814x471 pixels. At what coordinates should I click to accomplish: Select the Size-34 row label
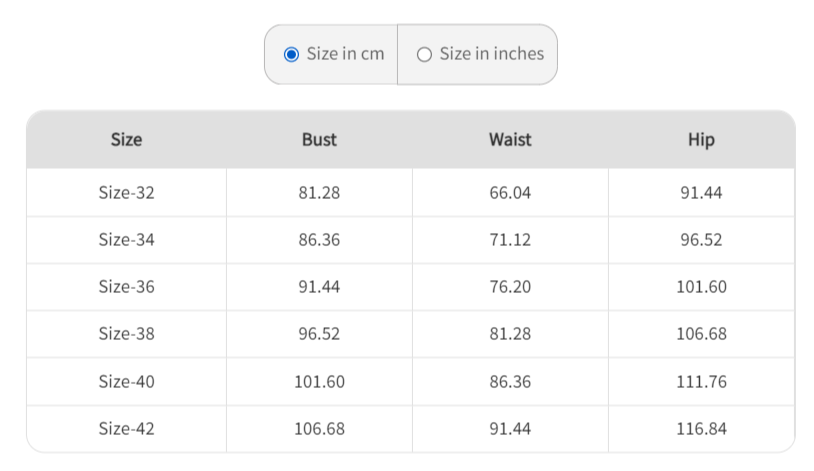point(126,240)
